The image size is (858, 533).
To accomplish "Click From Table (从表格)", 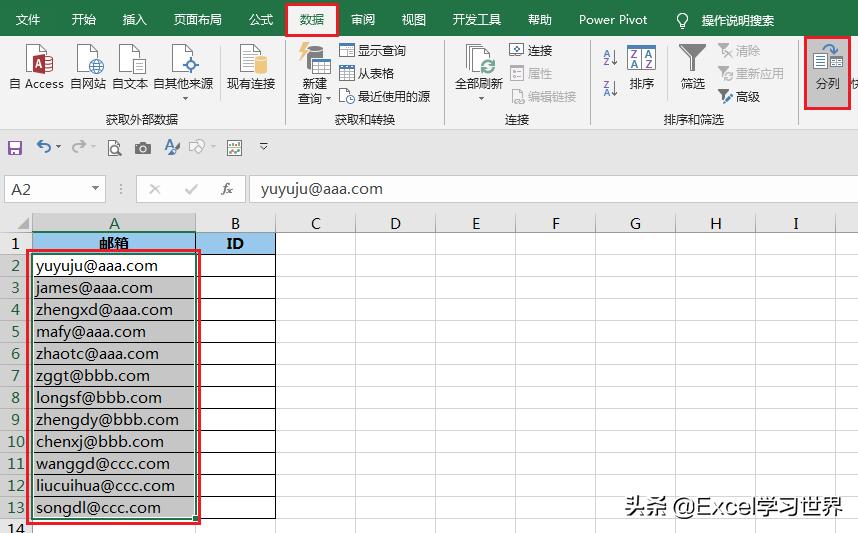I will tap(367, 73).
